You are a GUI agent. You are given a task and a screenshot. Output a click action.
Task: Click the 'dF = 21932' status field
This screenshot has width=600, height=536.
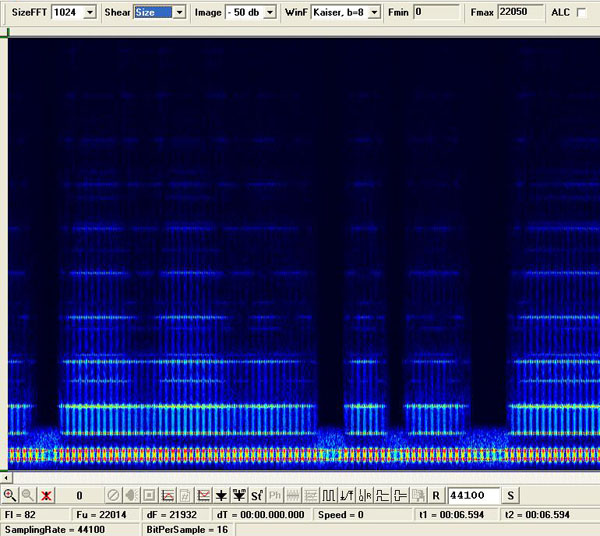click(x=176, y=515)
